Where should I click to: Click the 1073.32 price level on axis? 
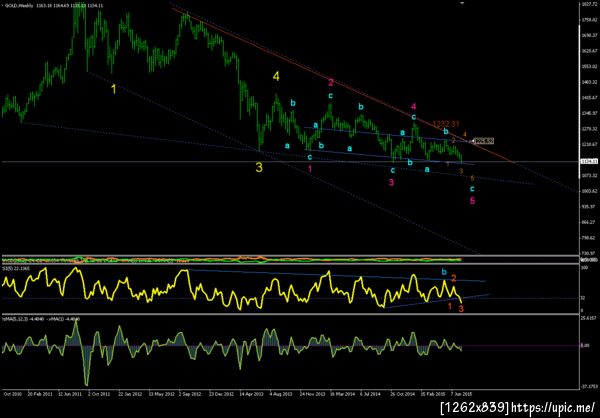[589, 175]
